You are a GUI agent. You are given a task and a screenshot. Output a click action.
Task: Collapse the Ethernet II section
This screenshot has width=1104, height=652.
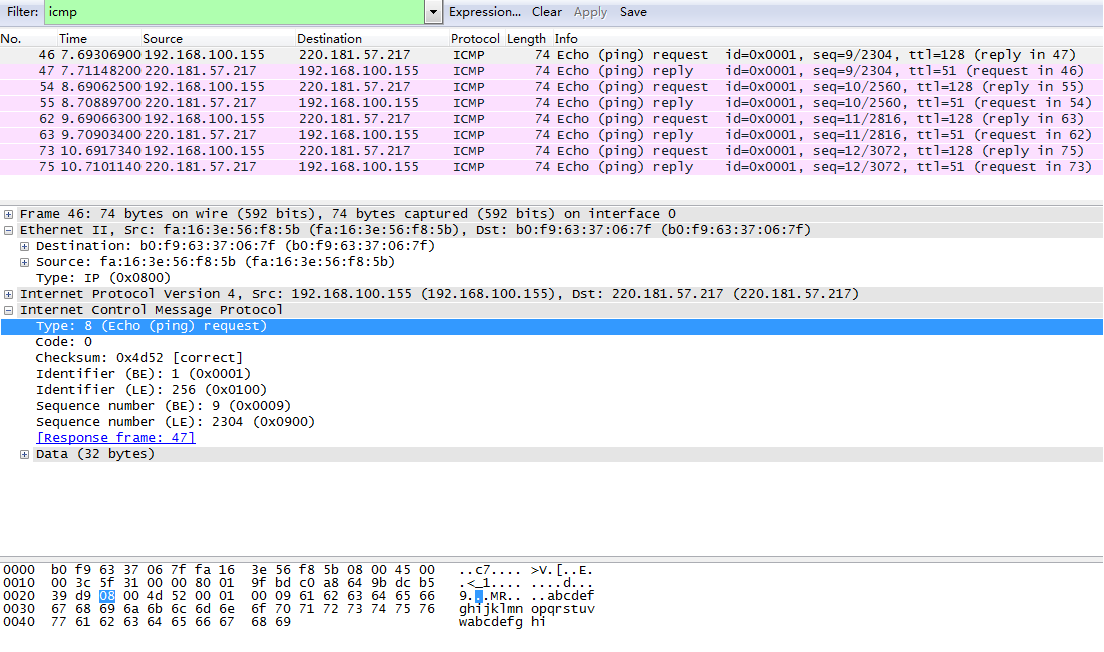point(8,229)
